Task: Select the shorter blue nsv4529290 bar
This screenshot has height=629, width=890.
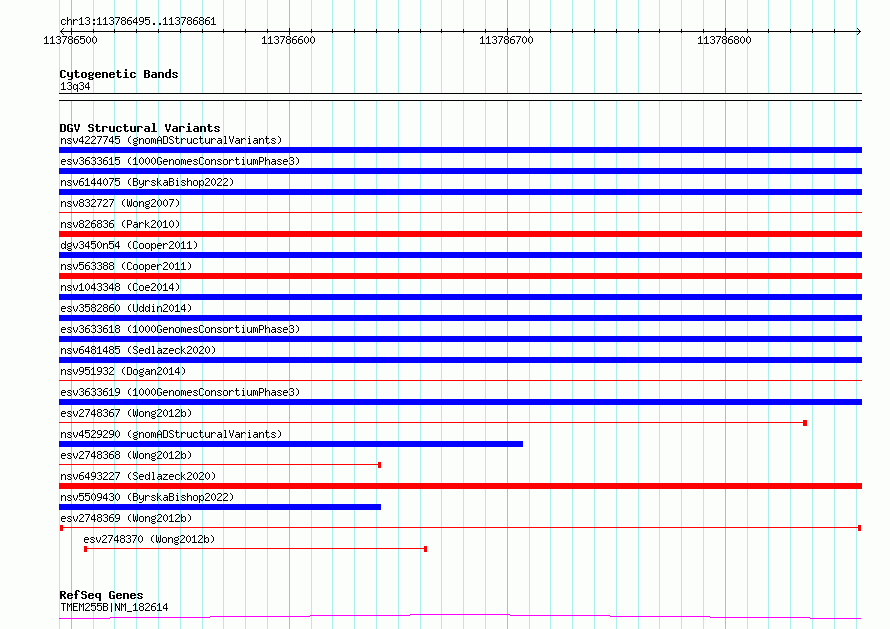Action: [x=290, y=444]
